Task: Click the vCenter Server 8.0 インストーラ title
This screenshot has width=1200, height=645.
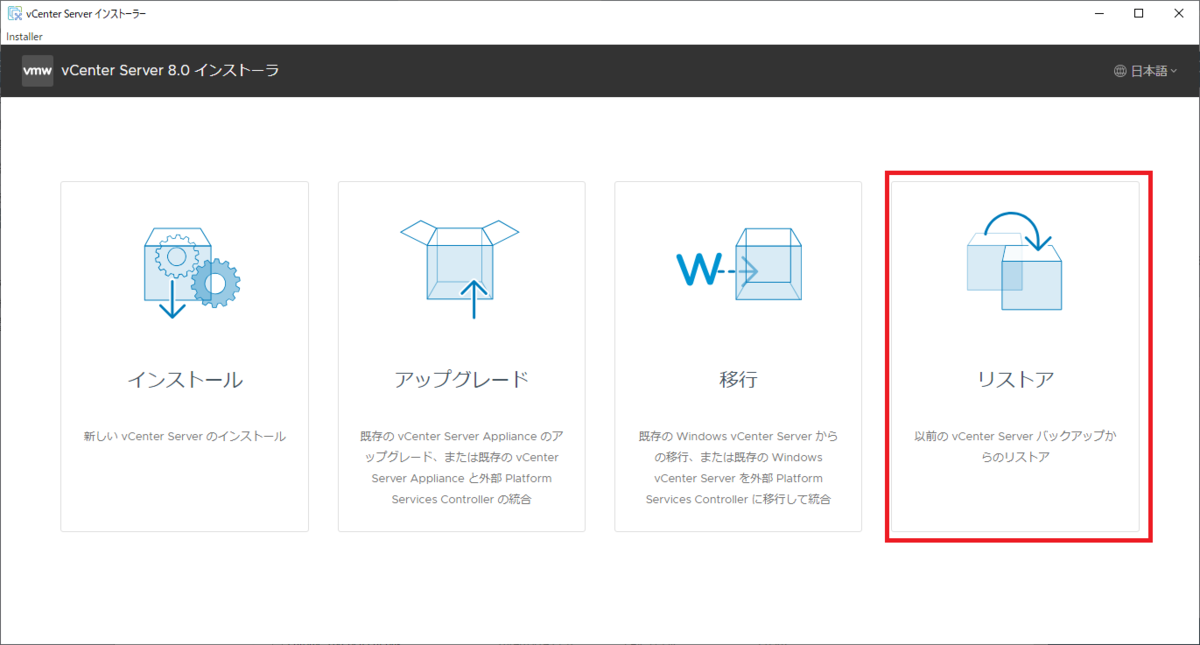Action: point(170,71)
